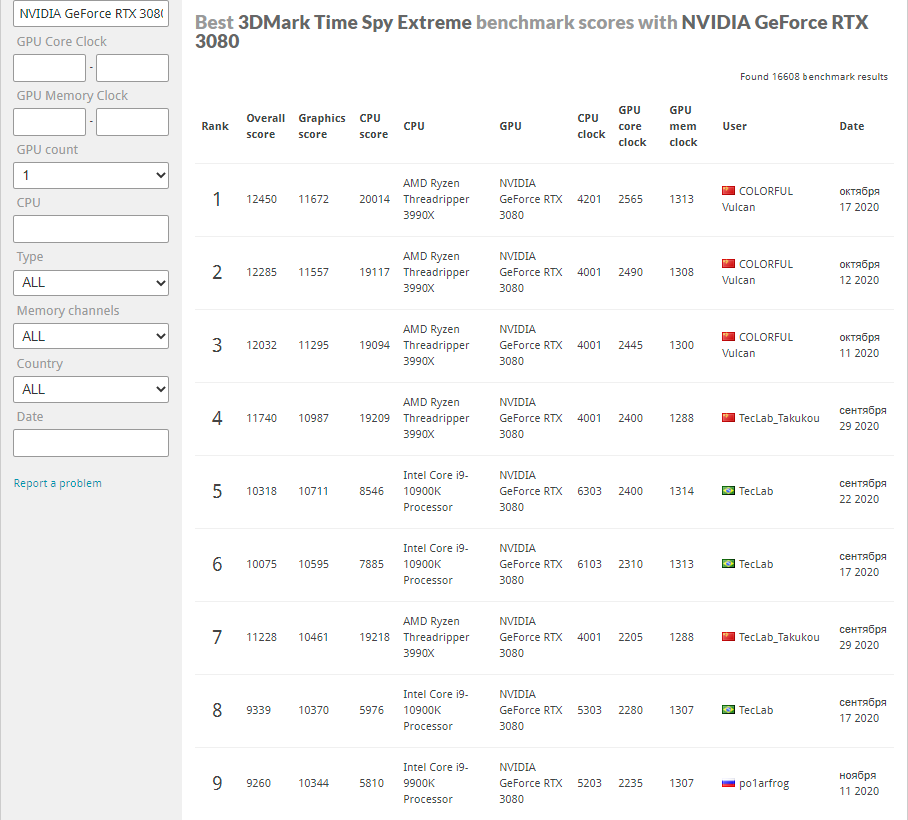Click the date октября 17 2020
Image resolution: width=908 pixels, height=820 pixels.
859,199
